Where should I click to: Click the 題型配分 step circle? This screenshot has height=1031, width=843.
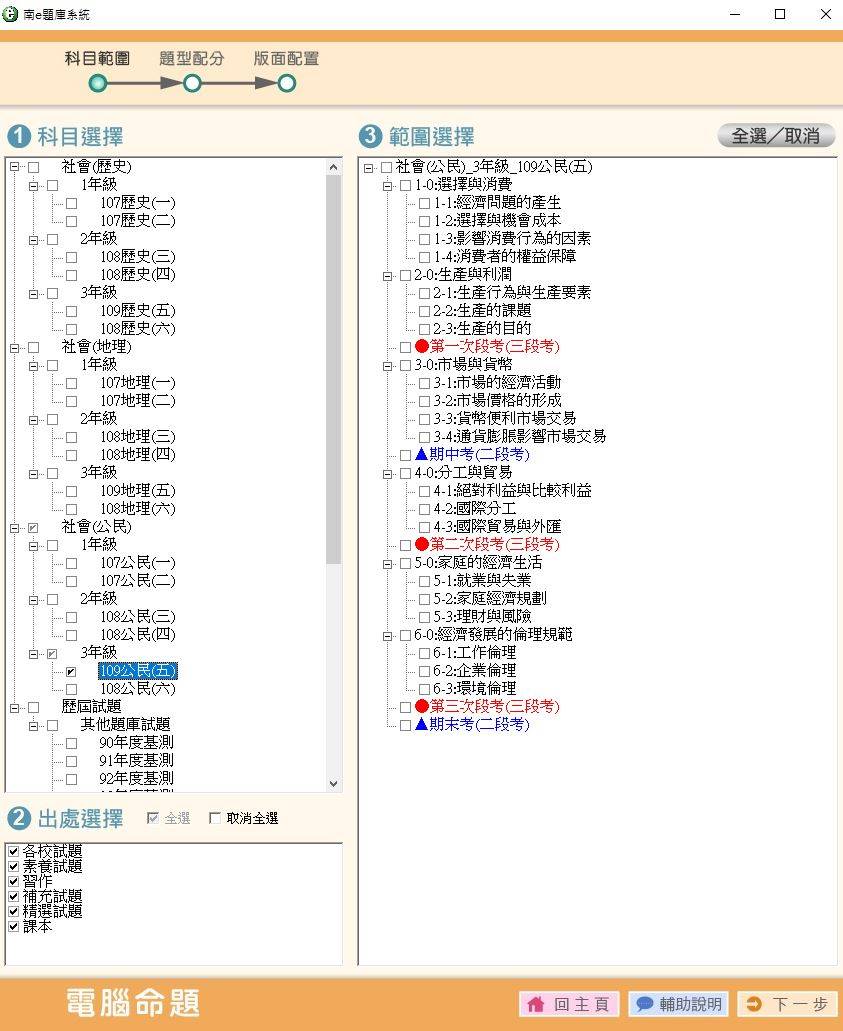coord(192,84)
